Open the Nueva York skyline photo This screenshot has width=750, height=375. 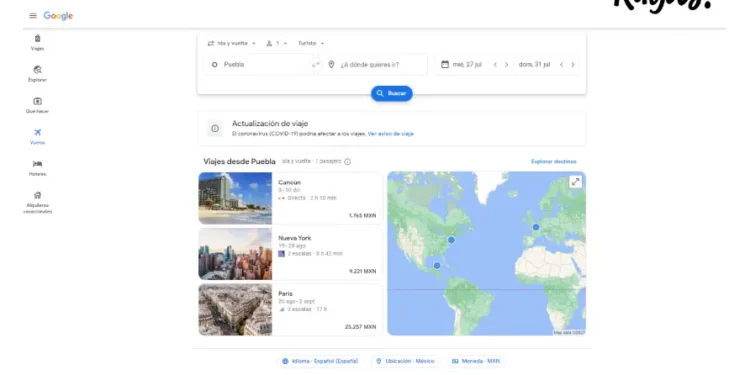[x=235, y=254]
